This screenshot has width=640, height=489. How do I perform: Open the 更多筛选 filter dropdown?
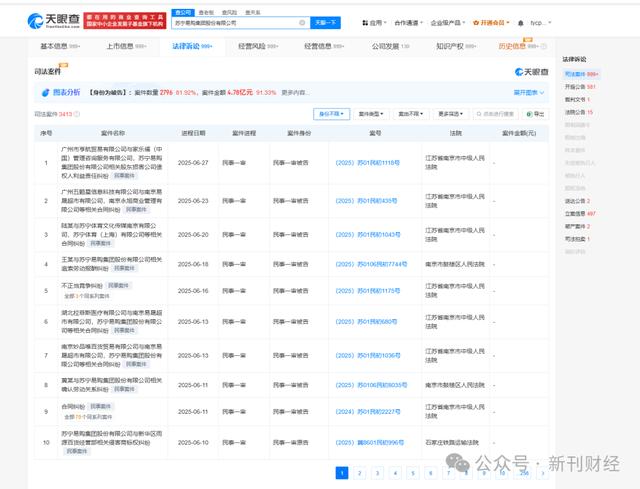click(451, 114)
